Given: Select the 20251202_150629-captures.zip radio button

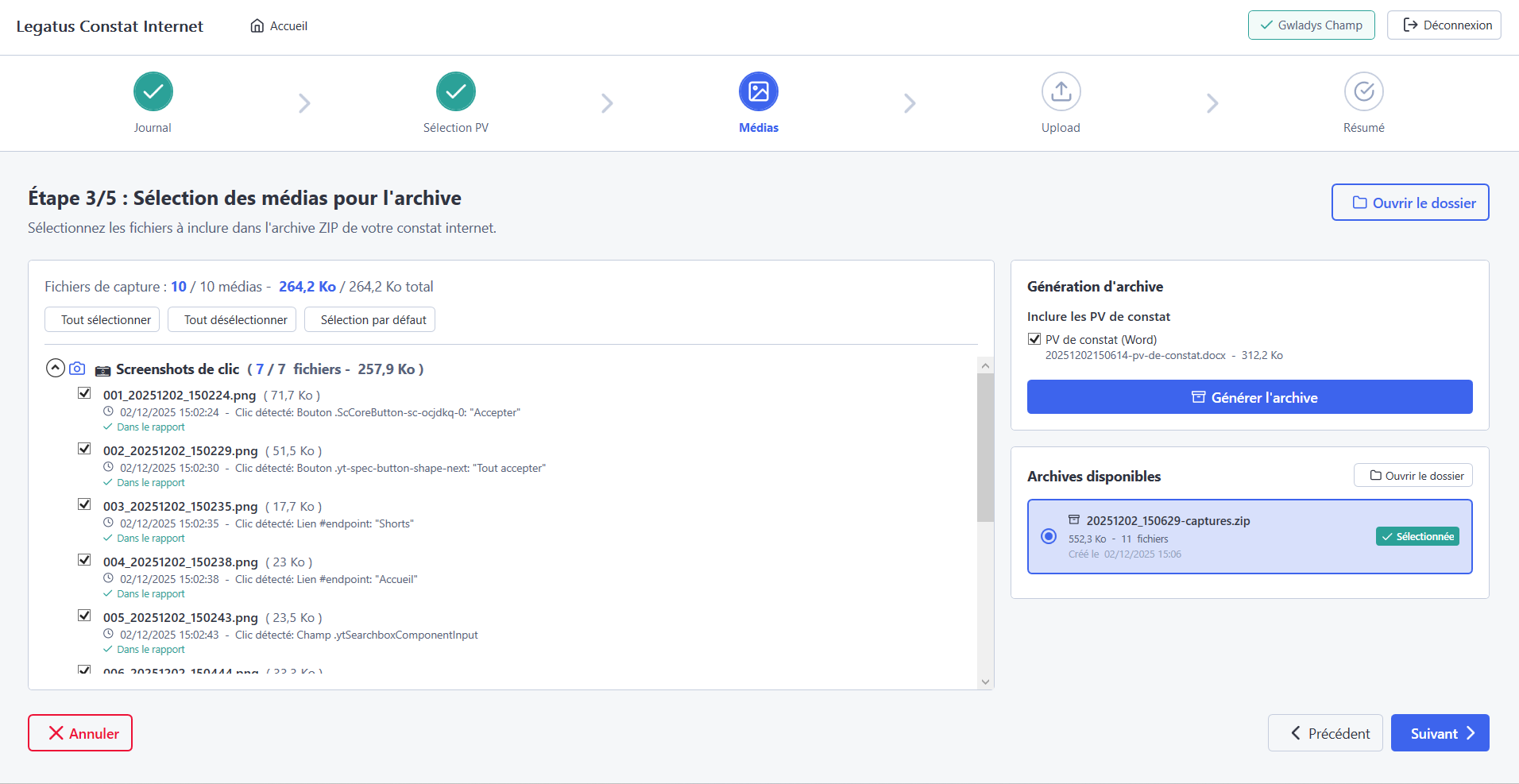Looking at the screenshot, I should click(1049, 536).
